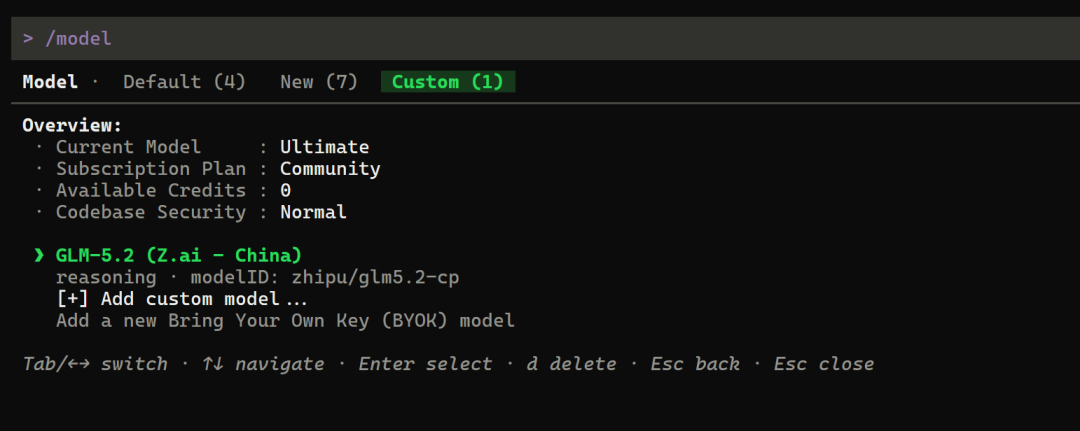Click the Model heading label
Image resolution: width=1080 pixels, height=431 pixels.
pyautogui.click(x=50, y=82)
